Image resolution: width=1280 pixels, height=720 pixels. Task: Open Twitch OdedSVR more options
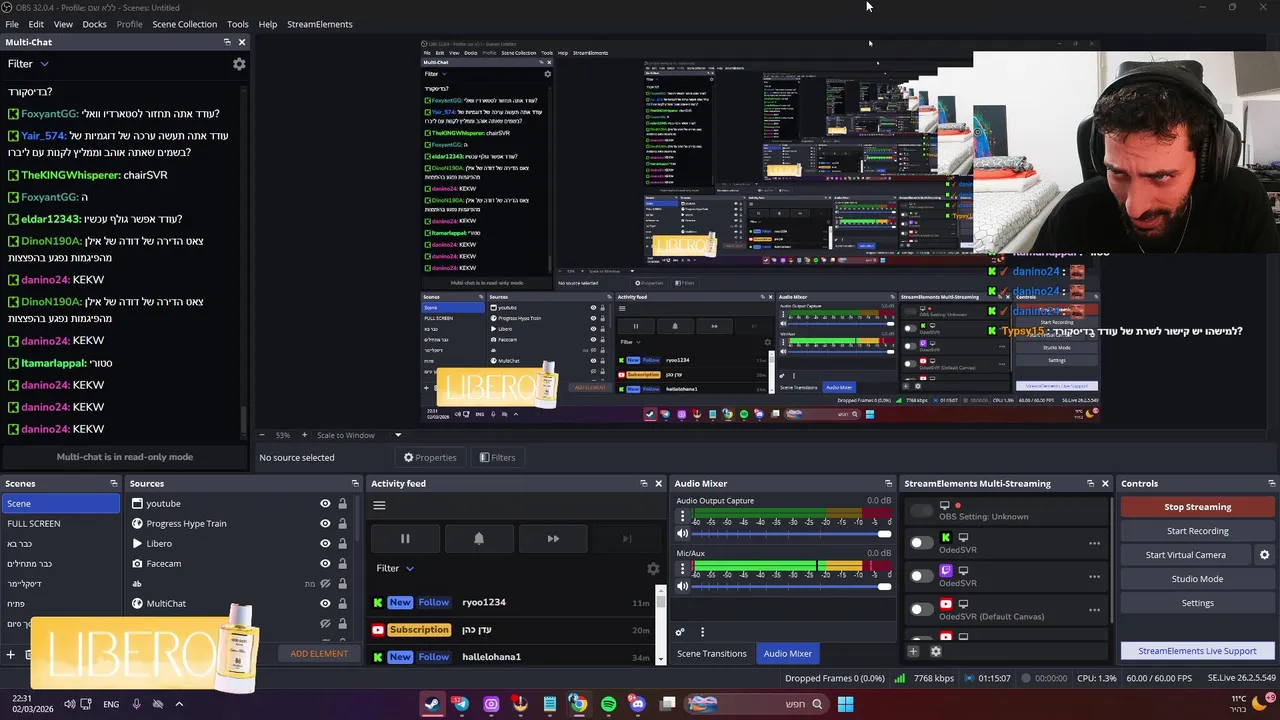(x=1094, y=577)
